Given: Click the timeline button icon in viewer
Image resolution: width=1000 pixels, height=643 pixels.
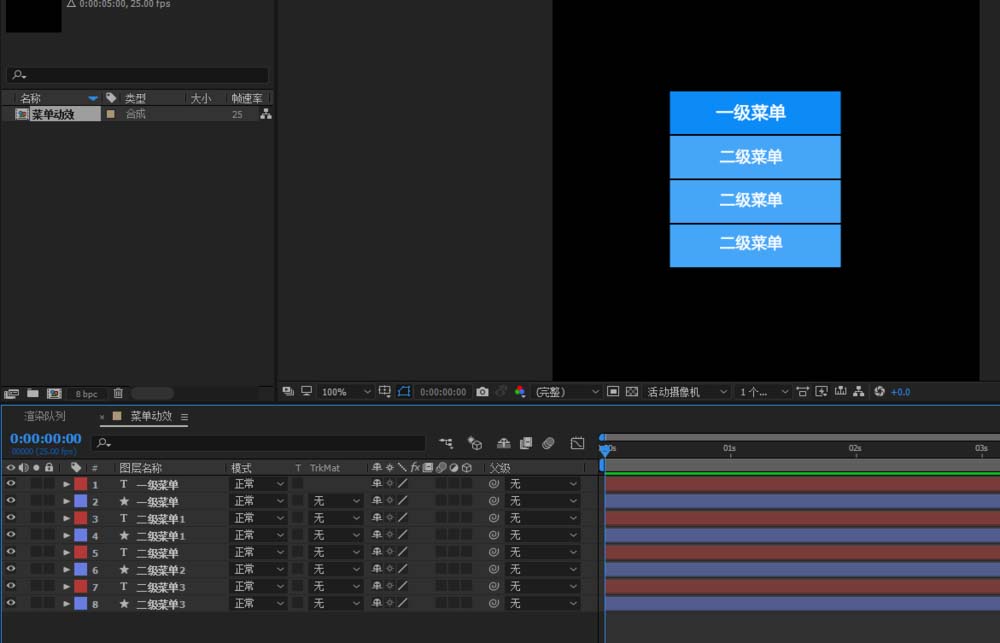Looking at the screenshot, I should point(841,392).
